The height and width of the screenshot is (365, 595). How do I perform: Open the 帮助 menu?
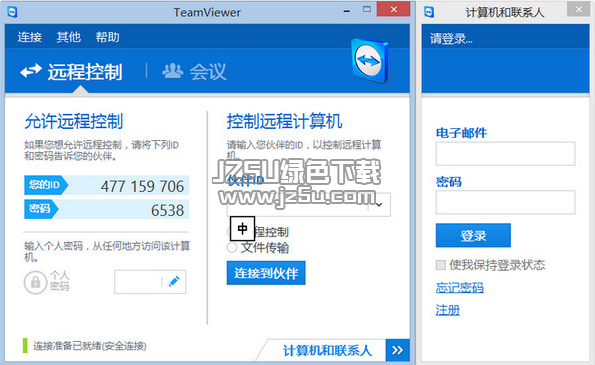(107, 37)
